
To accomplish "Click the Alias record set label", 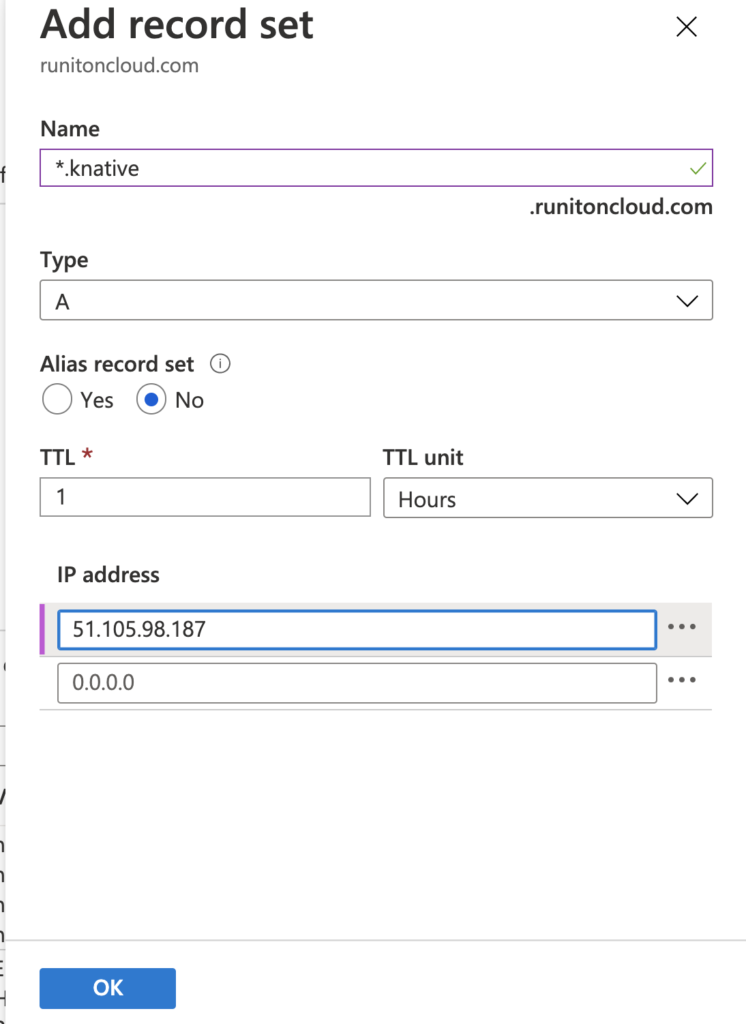I will click(117, 364).
